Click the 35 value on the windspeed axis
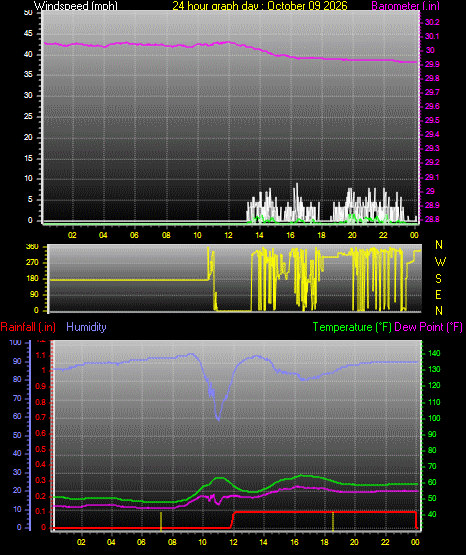Image resolution: width=466 pixels, height=555 pixels. tap(28, 75)
